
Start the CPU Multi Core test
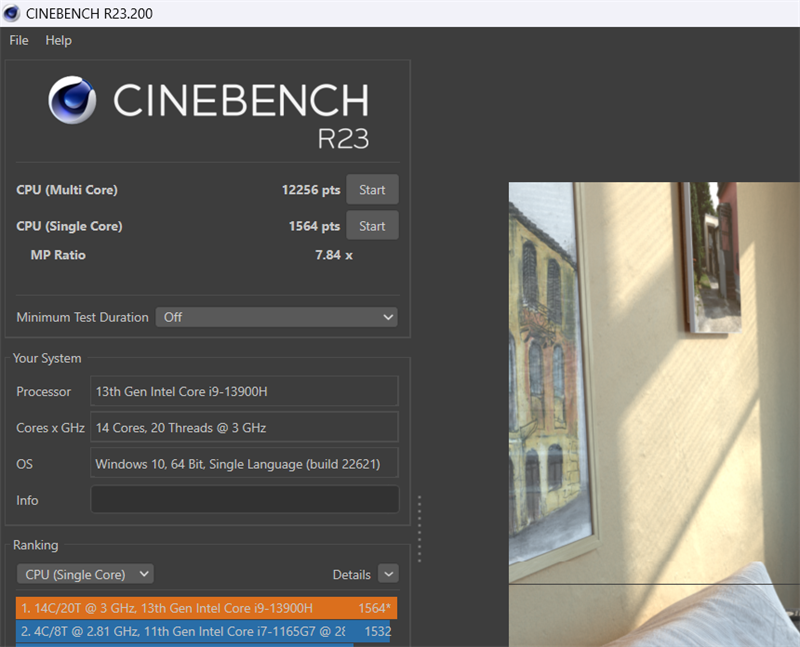[x=372, y=190]
